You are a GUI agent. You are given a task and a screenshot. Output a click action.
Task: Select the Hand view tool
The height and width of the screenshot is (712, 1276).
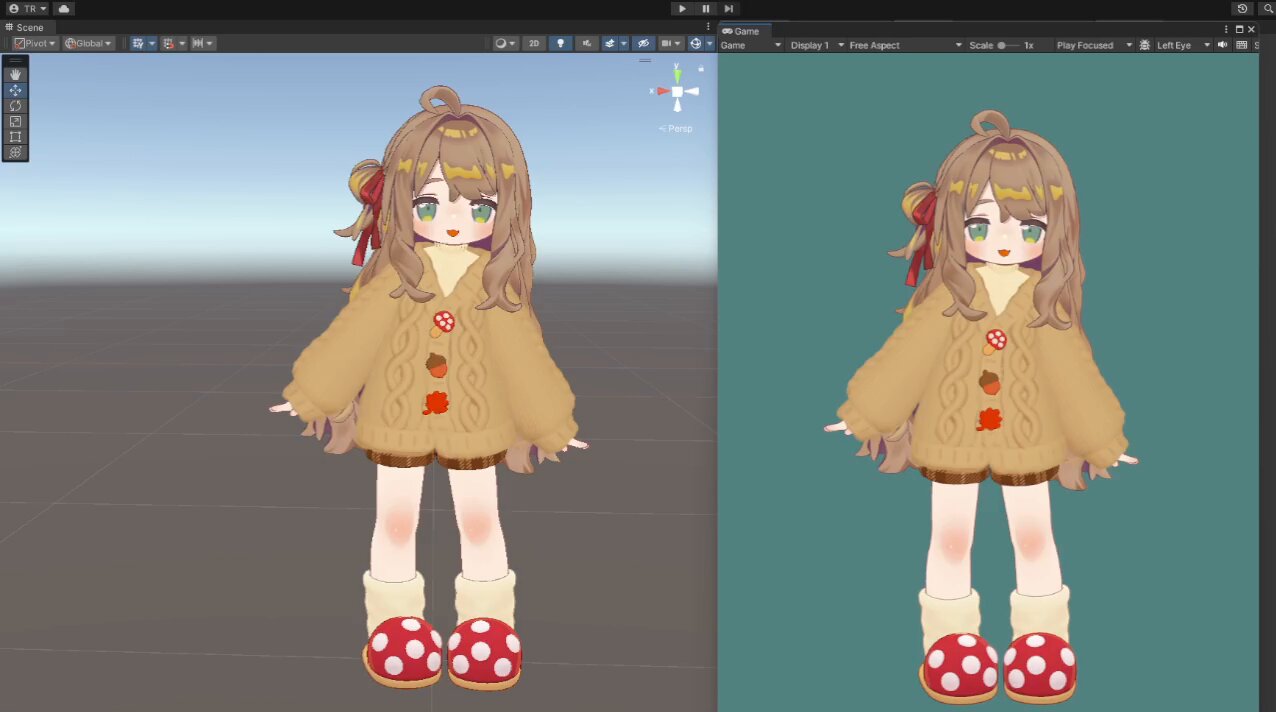(15, 74)
